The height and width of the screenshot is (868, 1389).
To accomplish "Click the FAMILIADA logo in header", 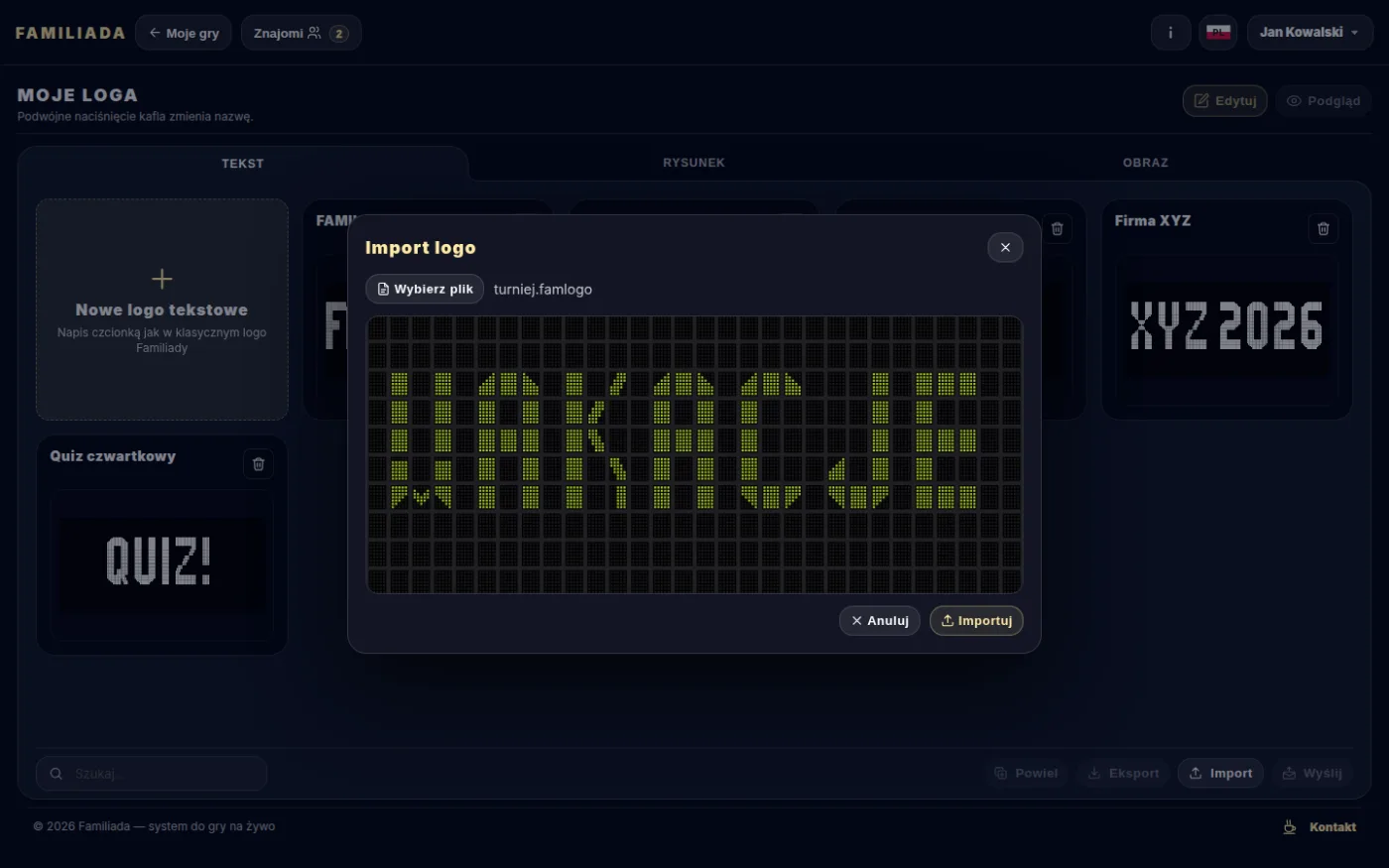I will [x=70, y=33].
